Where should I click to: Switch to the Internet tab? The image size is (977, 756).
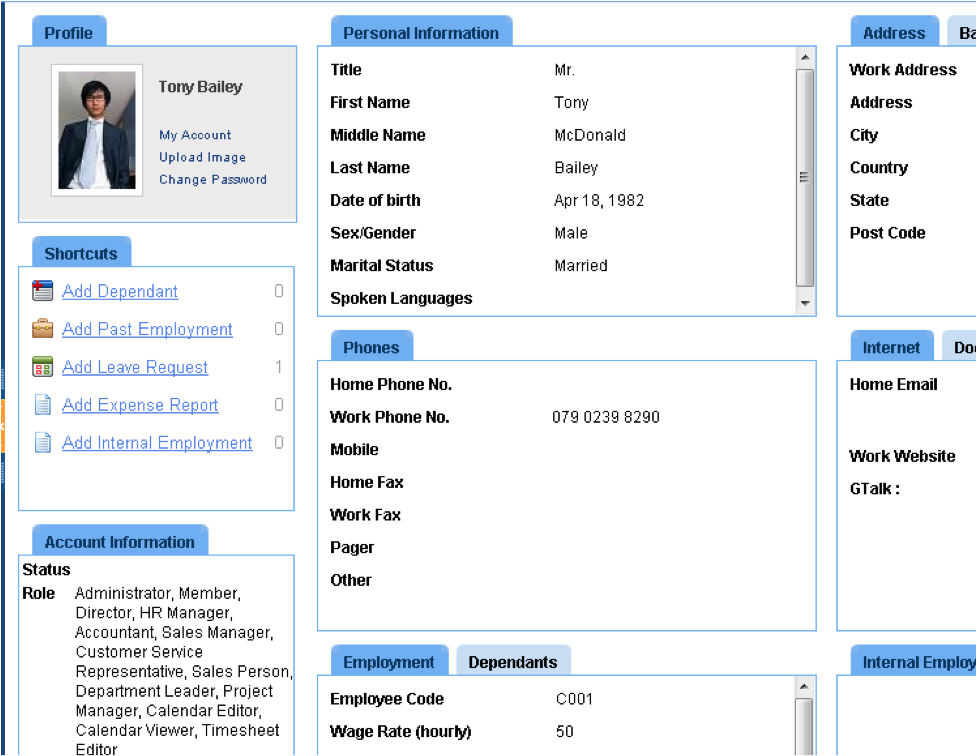pos(891,347)
